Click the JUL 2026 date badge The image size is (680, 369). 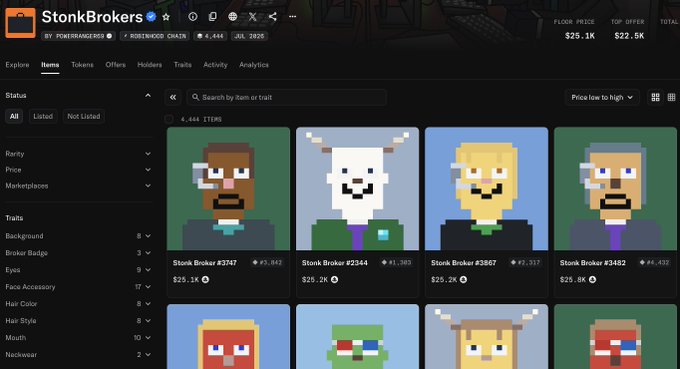click(249, 36)
